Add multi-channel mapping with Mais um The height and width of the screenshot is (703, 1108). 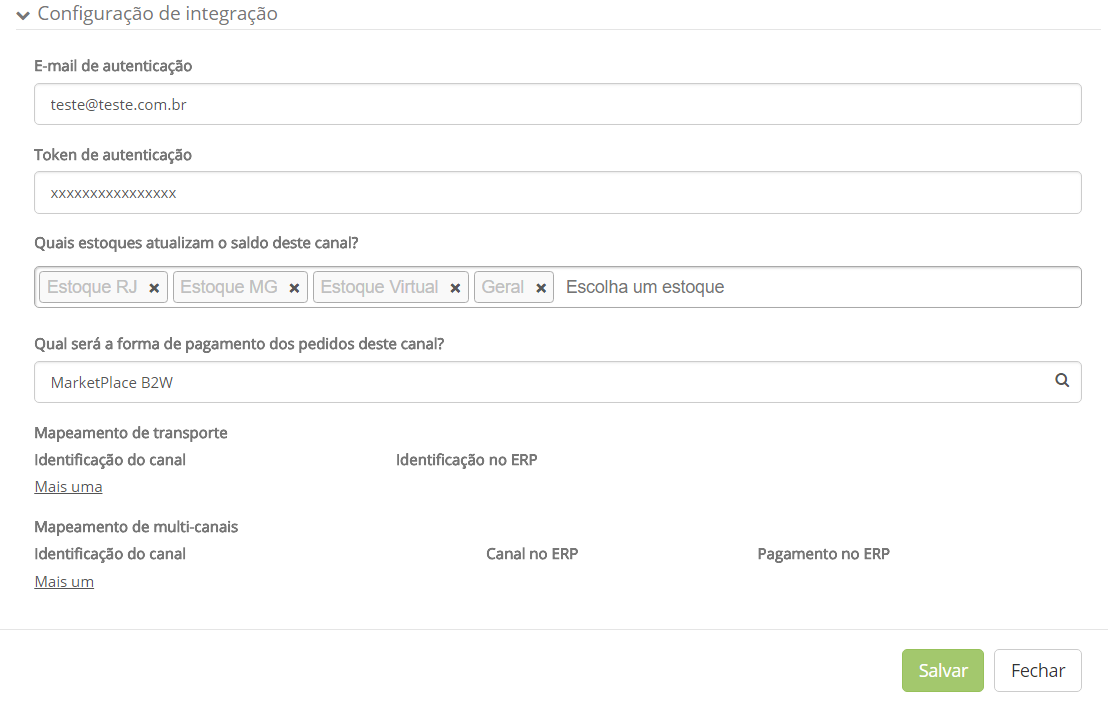(x=64, y=581)
